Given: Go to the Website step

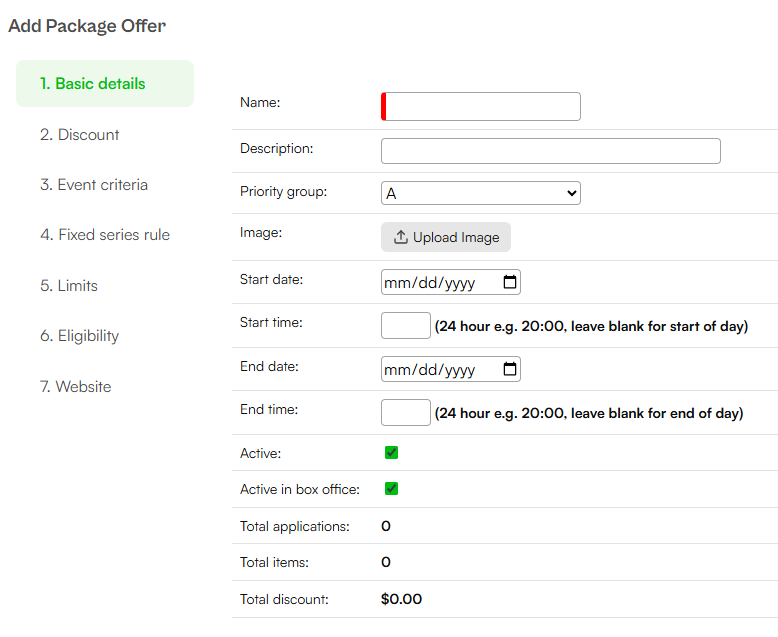Looking at the screenshot, I should [x=75, y=386].
